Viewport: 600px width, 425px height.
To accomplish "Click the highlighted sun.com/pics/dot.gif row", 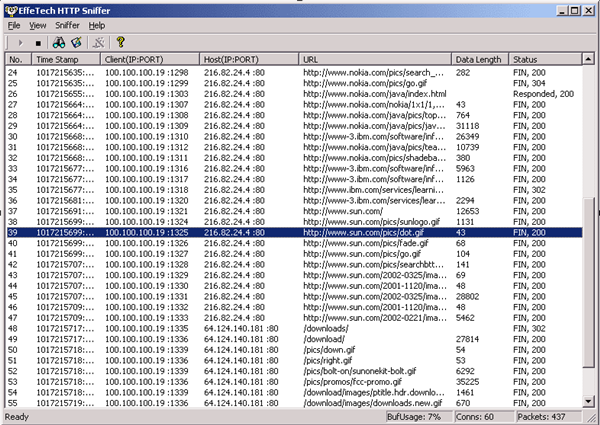I will (x=295, y=233).
